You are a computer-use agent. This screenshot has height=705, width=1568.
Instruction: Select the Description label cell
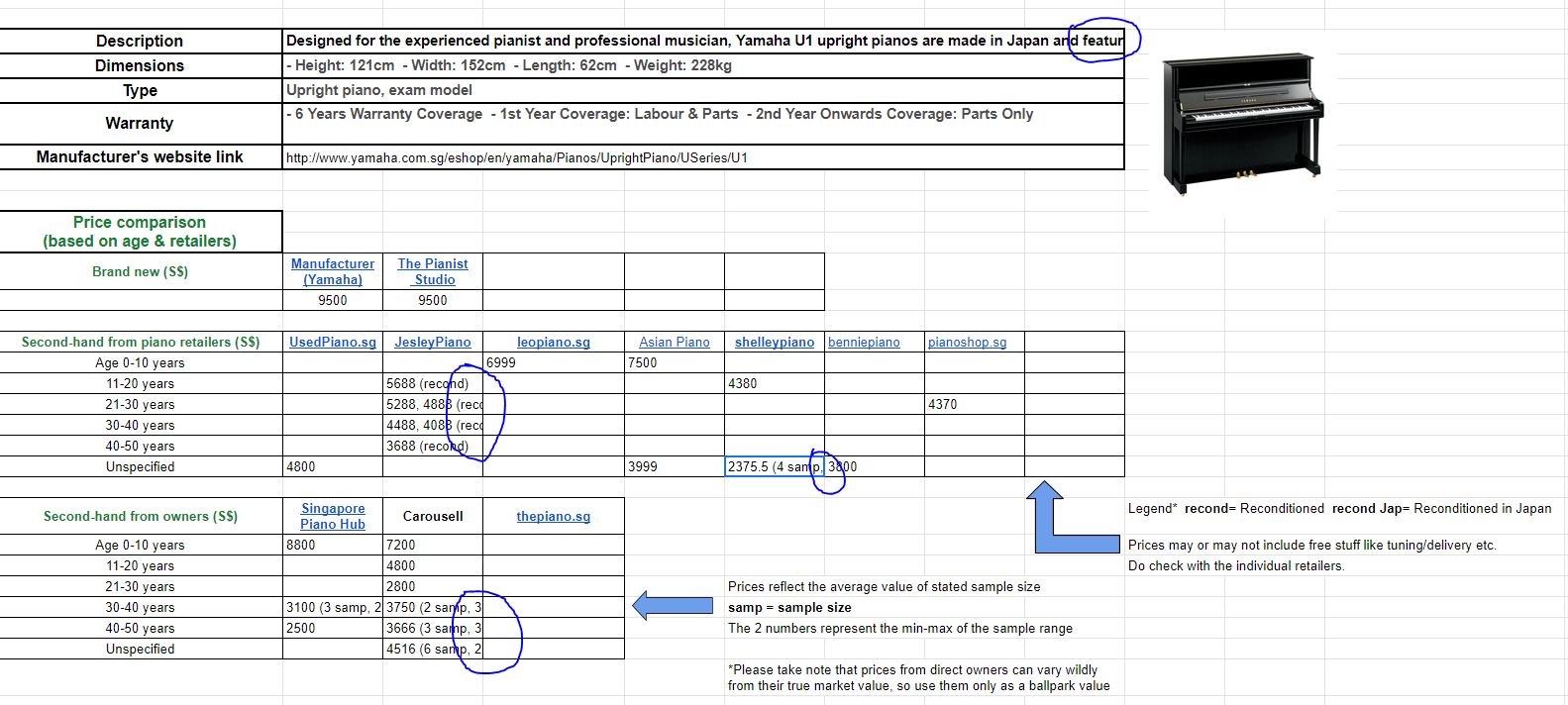[140, 41]
